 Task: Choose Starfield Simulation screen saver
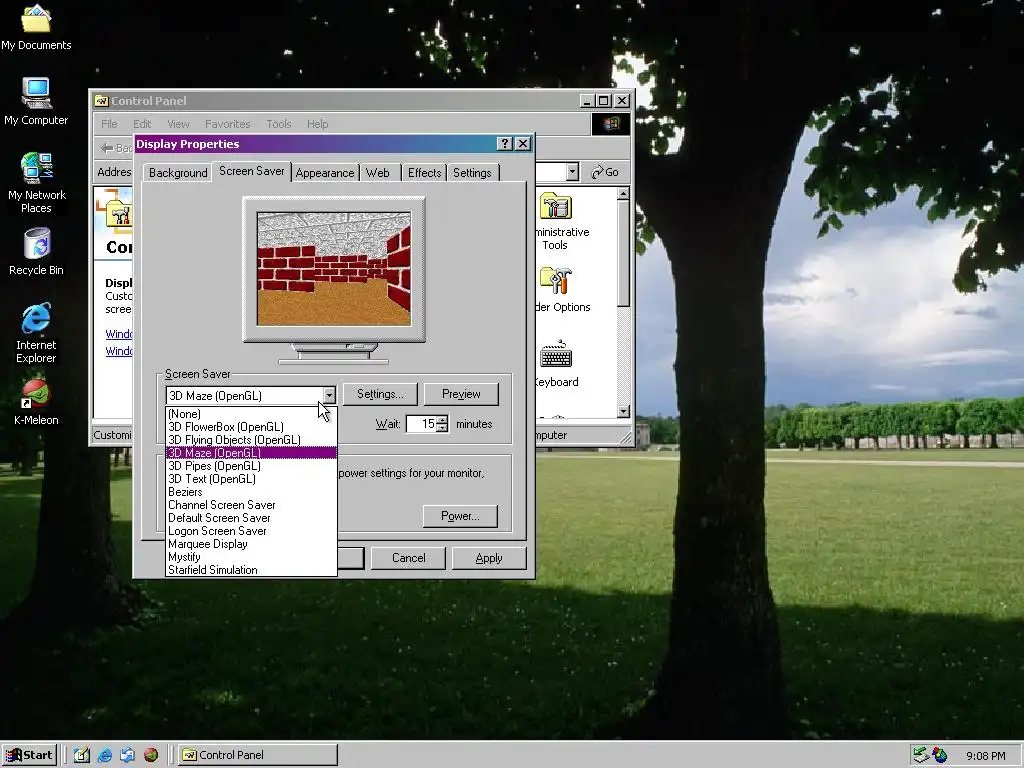click(251, 570)
